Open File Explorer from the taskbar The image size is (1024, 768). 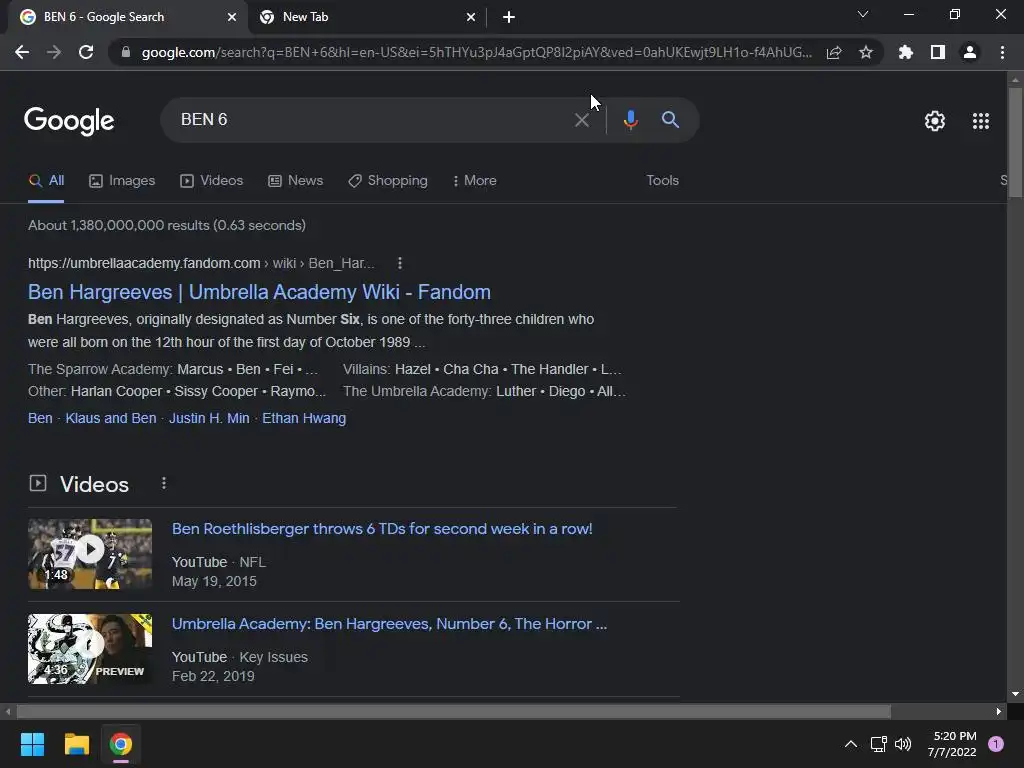click(x=76, y=744)
